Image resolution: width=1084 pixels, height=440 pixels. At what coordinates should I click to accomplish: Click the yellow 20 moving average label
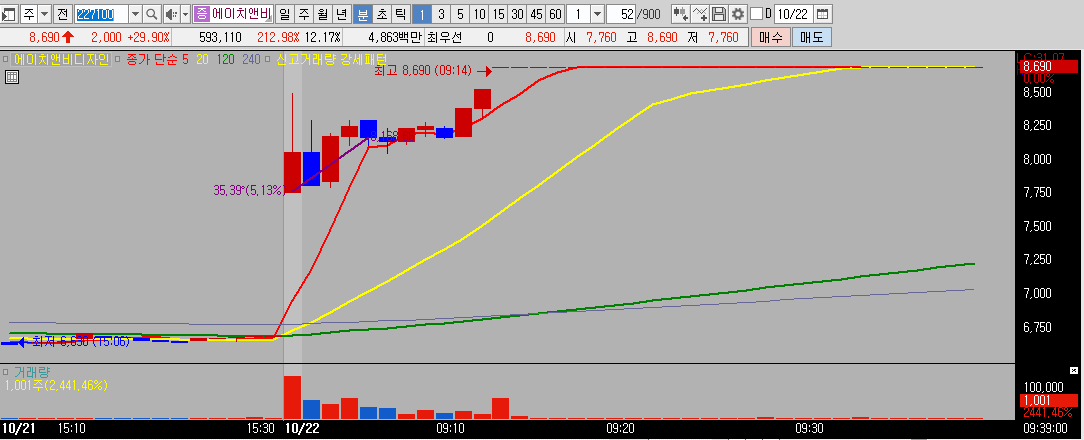(x=202, y=59)
